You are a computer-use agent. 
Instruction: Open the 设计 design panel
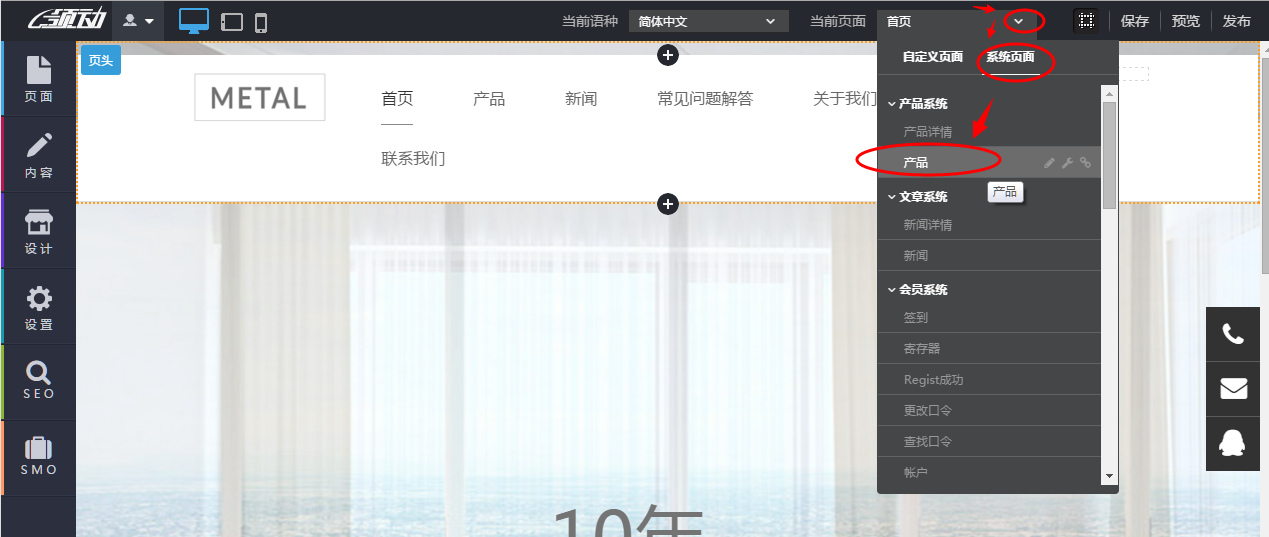coord(38,231)
